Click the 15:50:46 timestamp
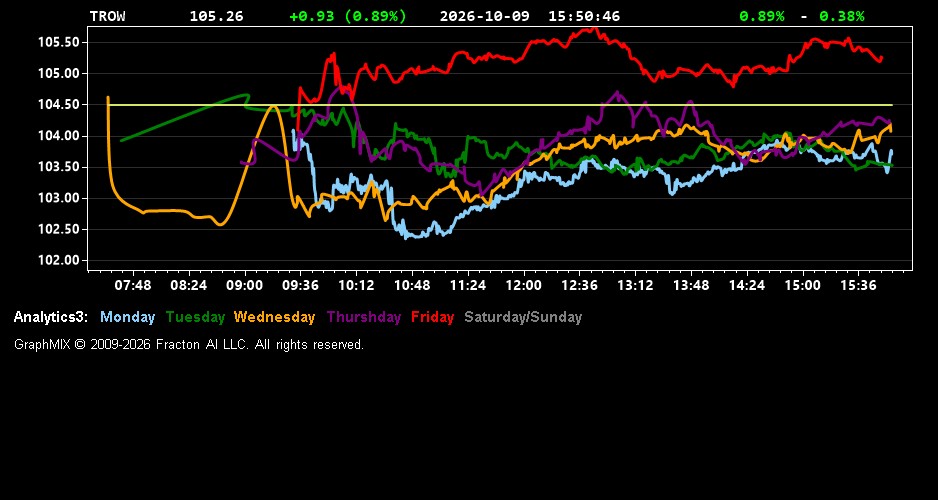The height and width of the screenshot is (500, 938). 584,17
